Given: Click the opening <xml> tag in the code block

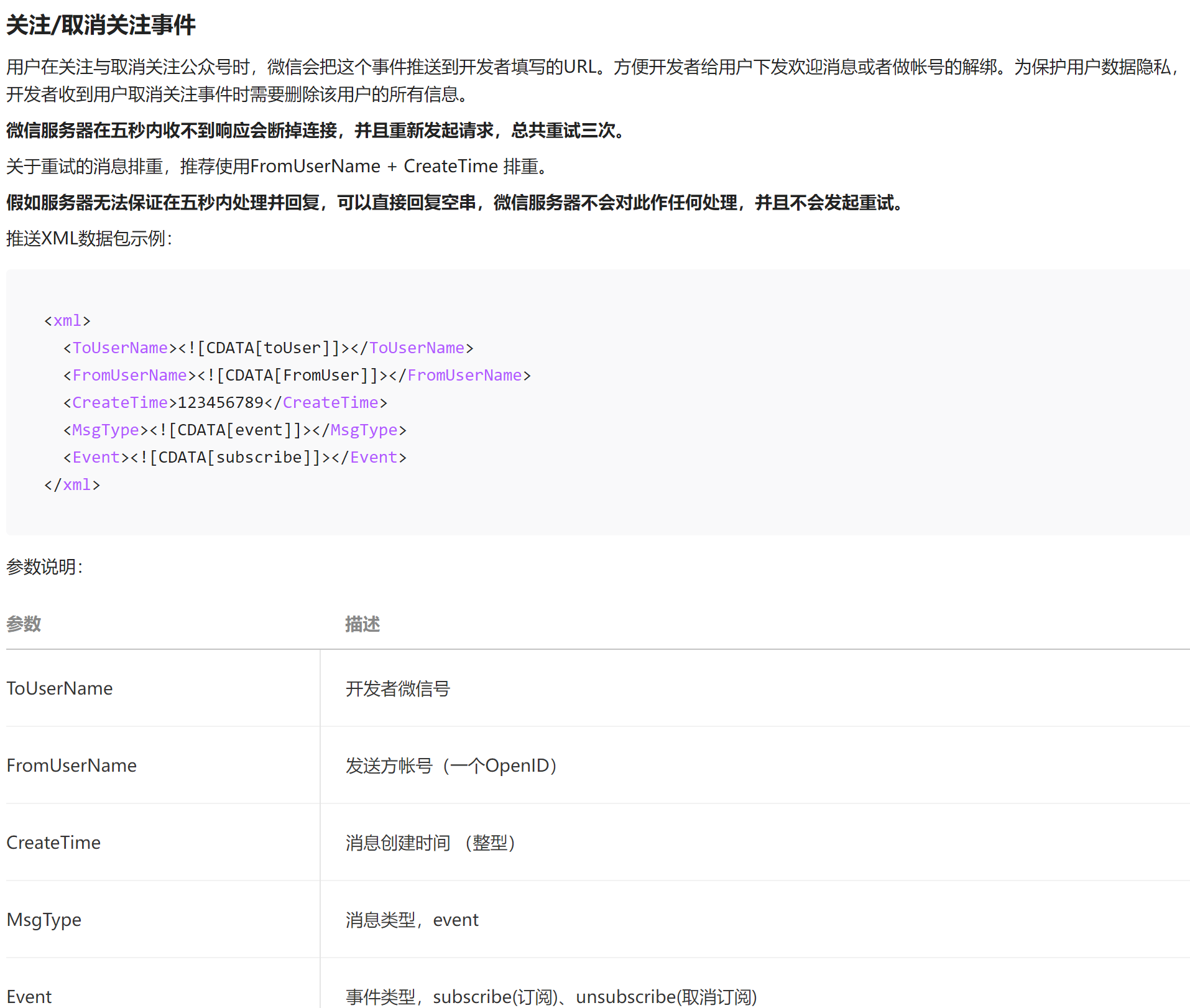Looking at the screenshot, I should pyautogui.click(x=67, y=321).
